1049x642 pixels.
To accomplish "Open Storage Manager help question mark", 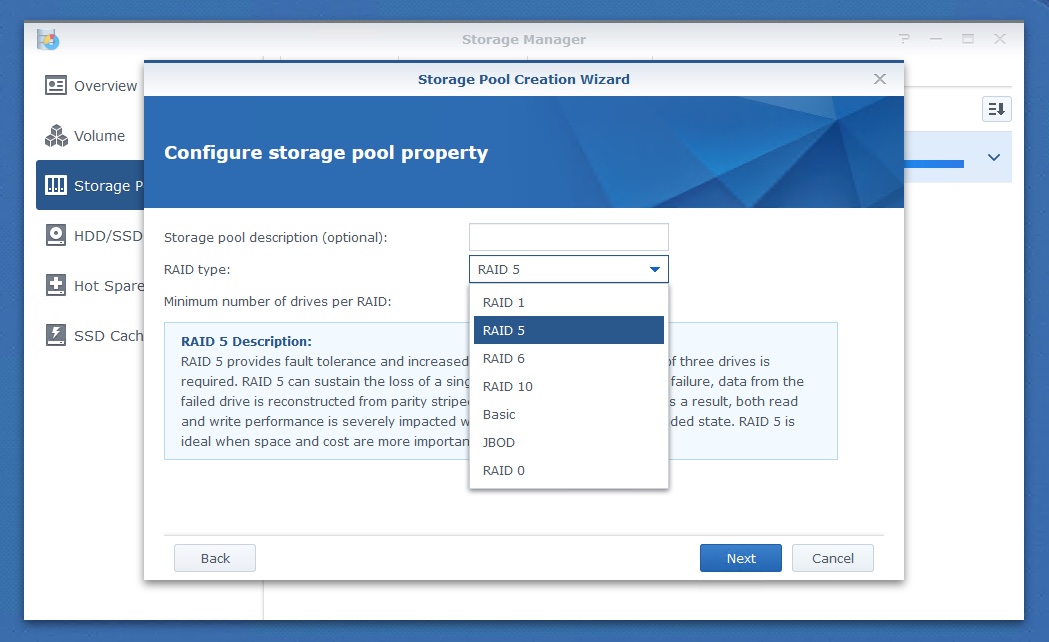I will point(904,39).
